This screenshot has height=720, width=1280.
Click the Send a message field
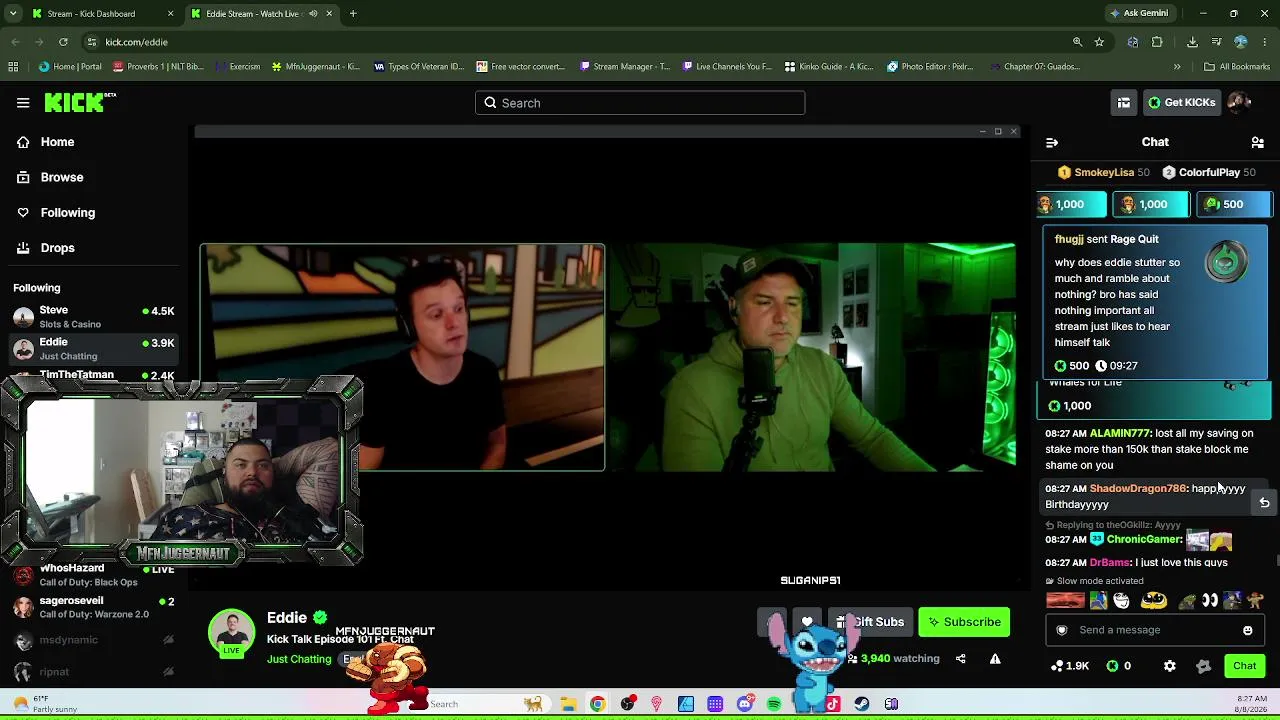[1153, 630]
